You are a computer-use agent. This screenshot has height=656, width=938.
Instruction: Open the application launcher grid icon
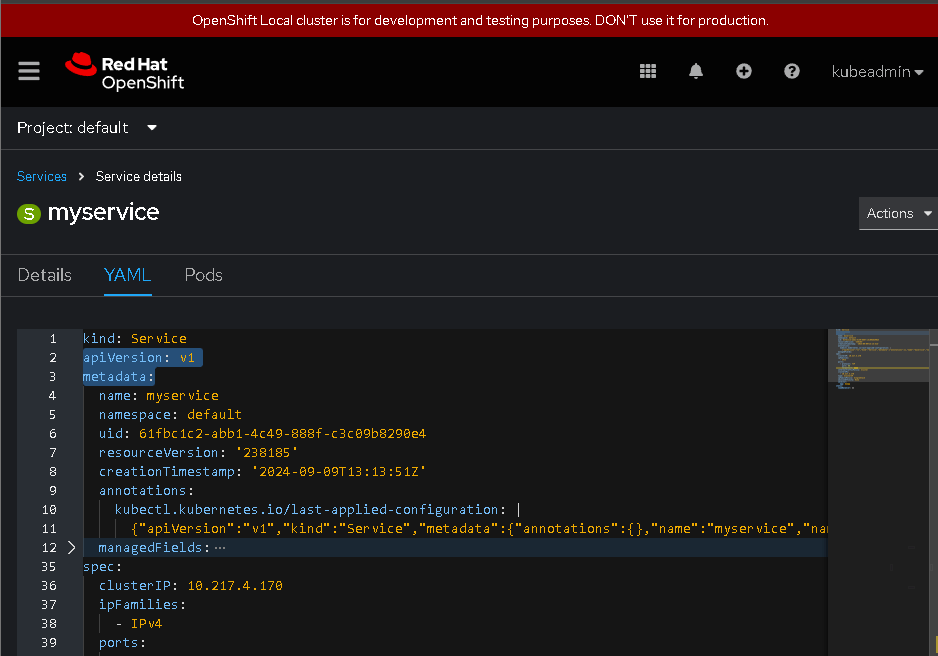[648, 71]
